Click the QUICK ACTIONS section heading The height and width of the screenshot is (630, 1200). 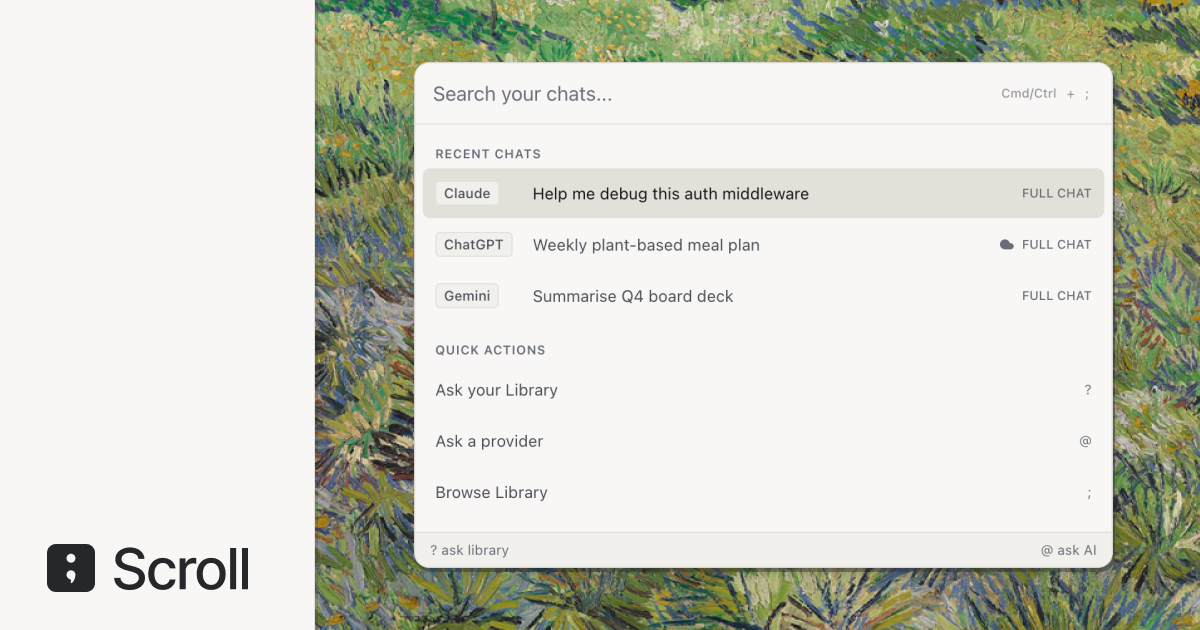[490, 350]
